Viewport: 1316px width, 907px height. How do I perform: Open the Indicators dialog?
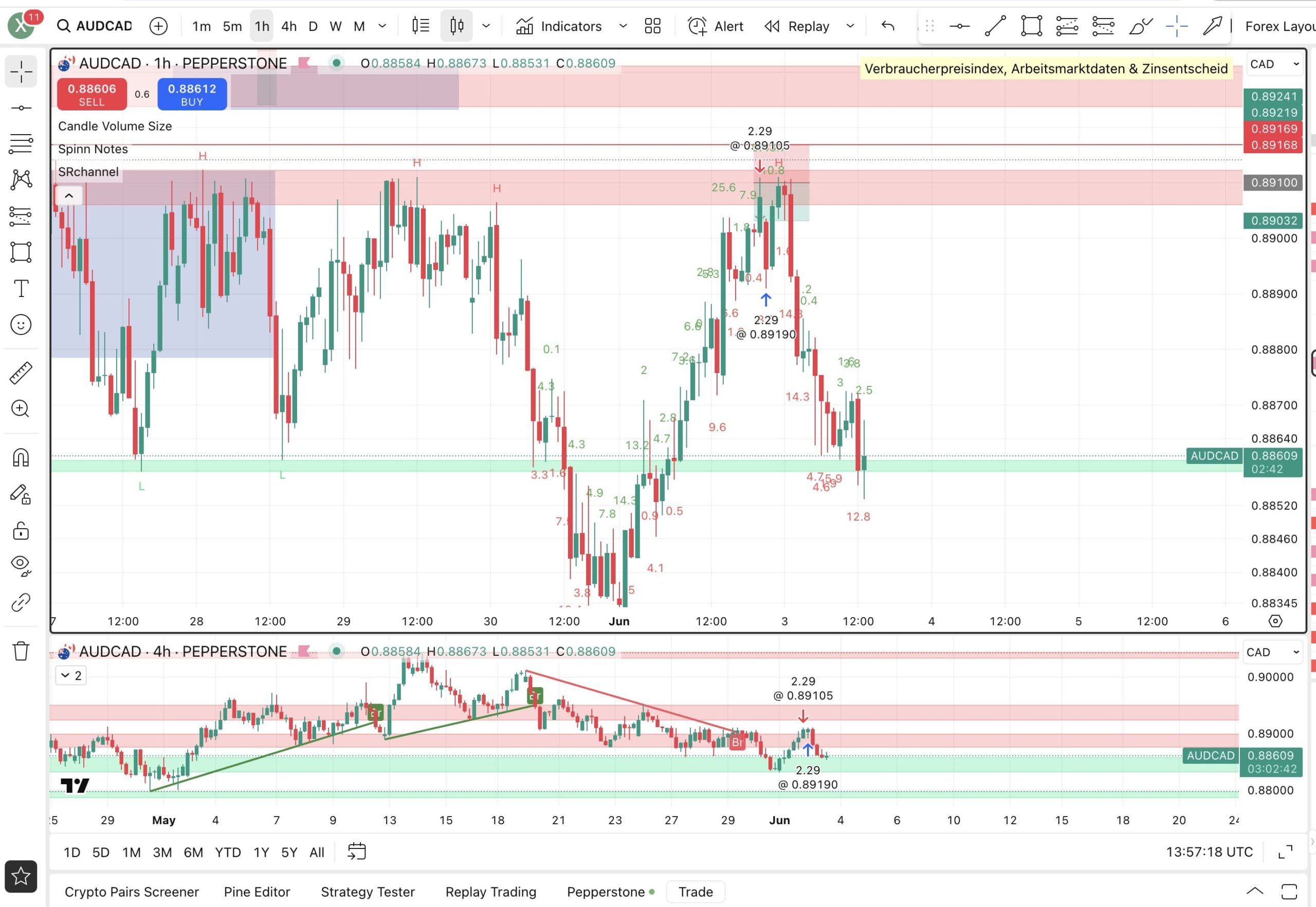[559, 26]
